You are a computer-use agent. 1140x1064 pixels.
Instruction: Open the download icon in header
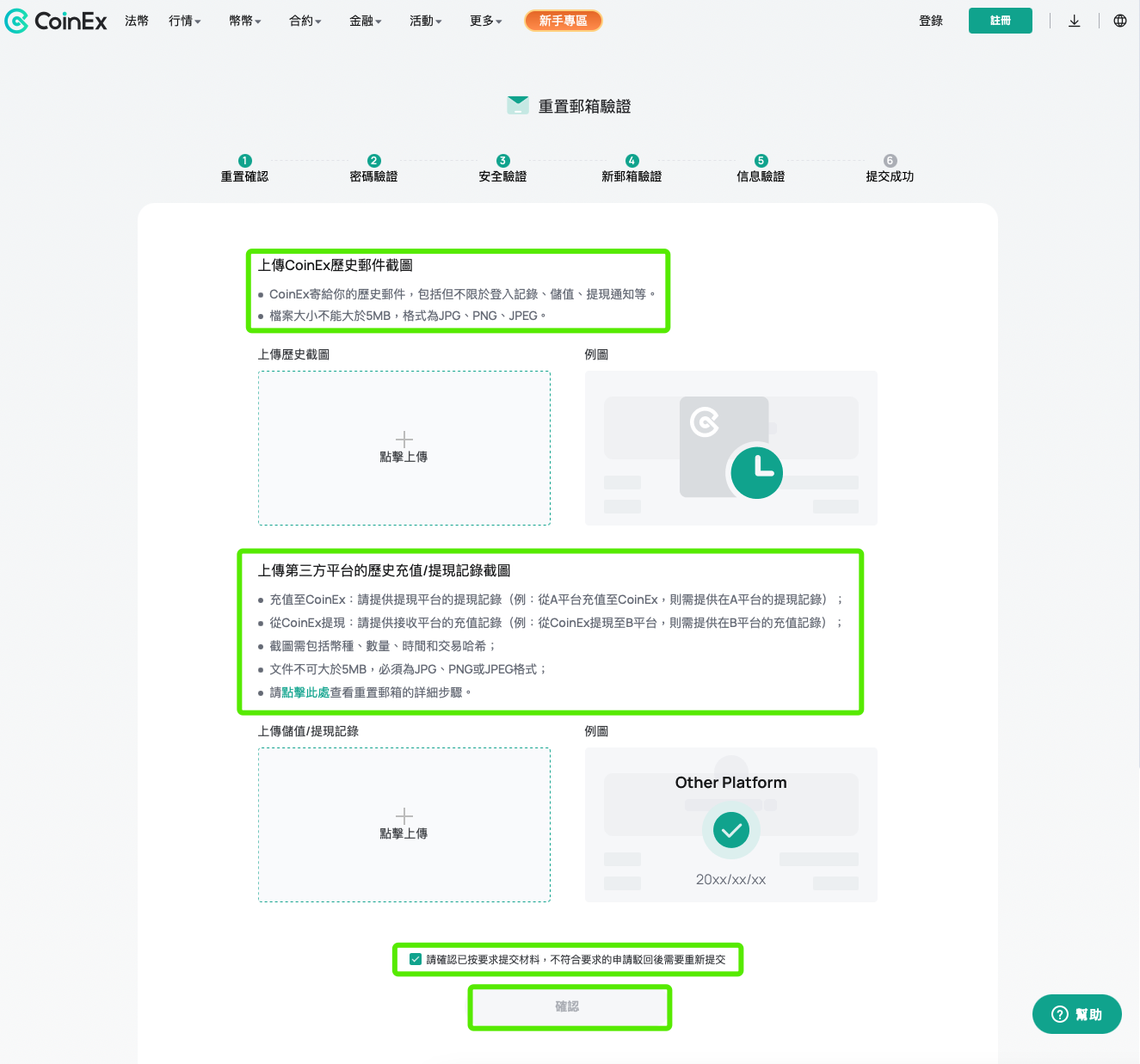pyautogui.click(x=1075, y=21)
